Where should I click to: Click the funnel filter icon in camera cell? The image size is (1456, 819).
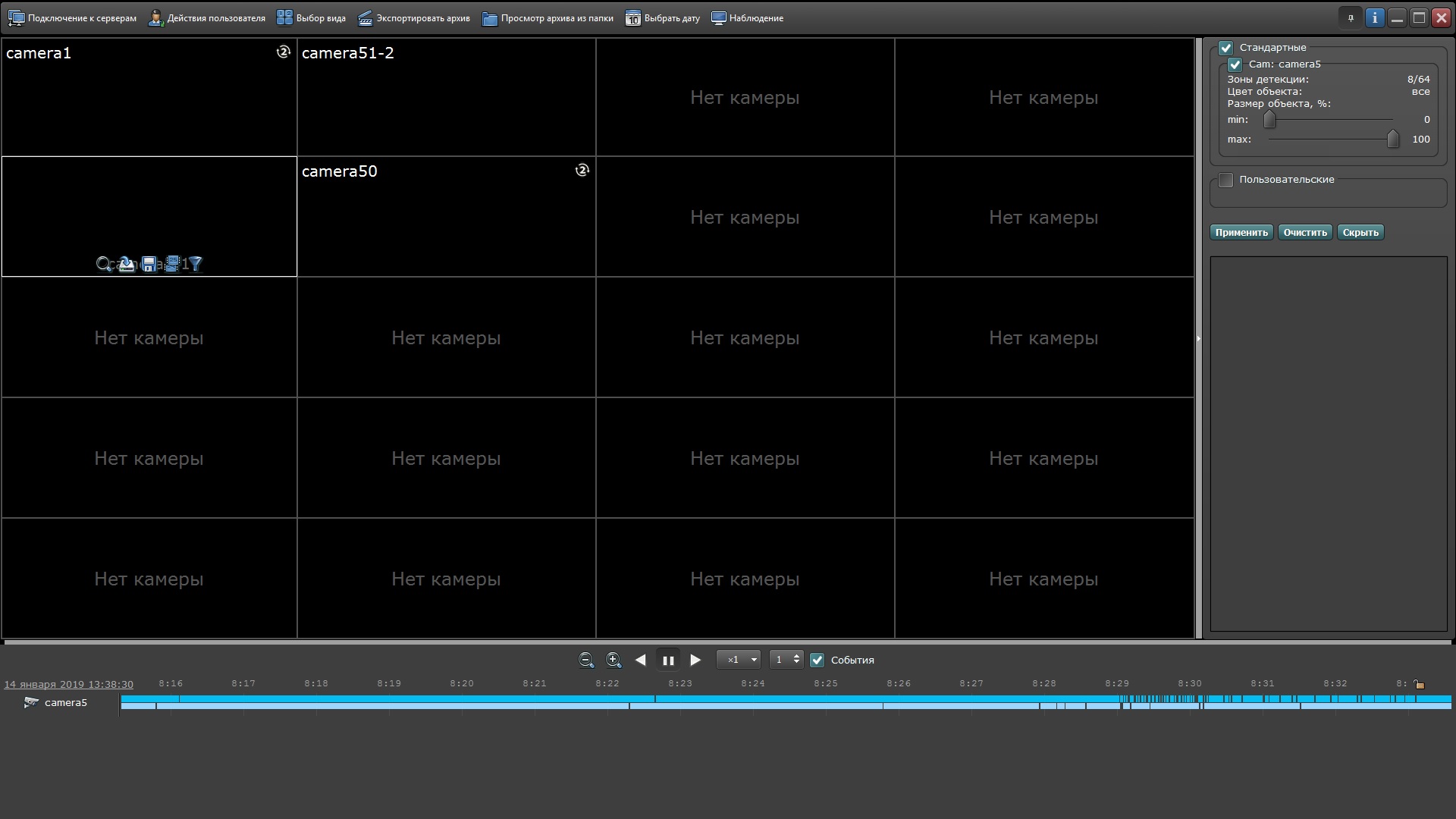pyautogui.click(x=196, y=264)
